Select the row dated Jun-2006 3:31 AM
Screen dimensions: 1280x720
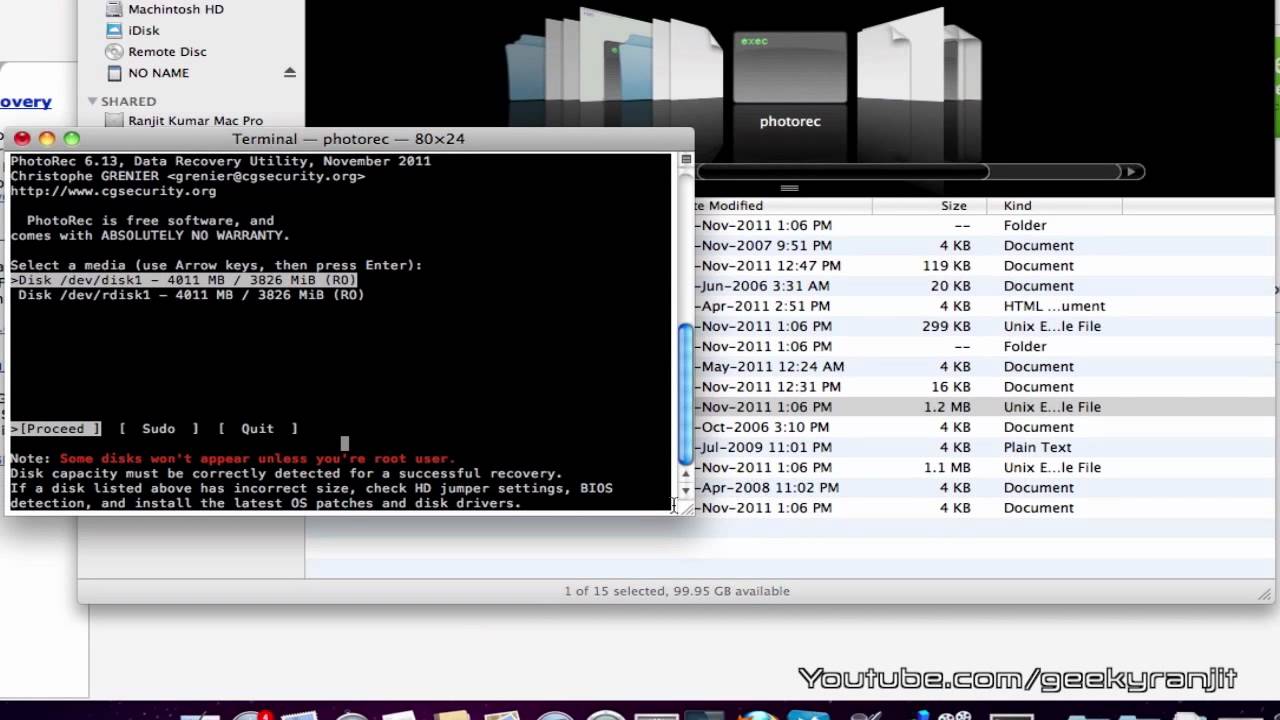(985, 286)
